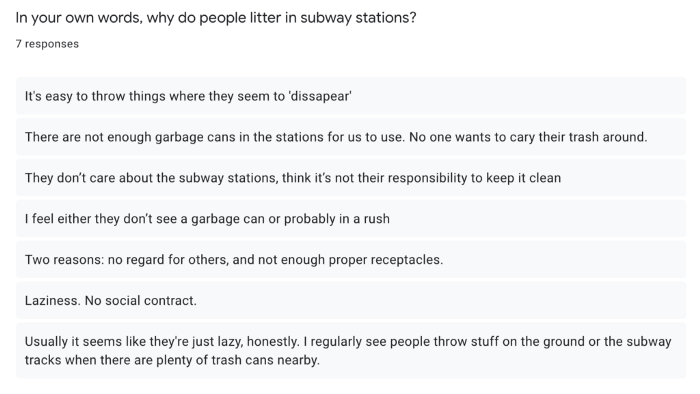
Task: Select the response mentioning people in a rush
Action: (x=351, y=219)
